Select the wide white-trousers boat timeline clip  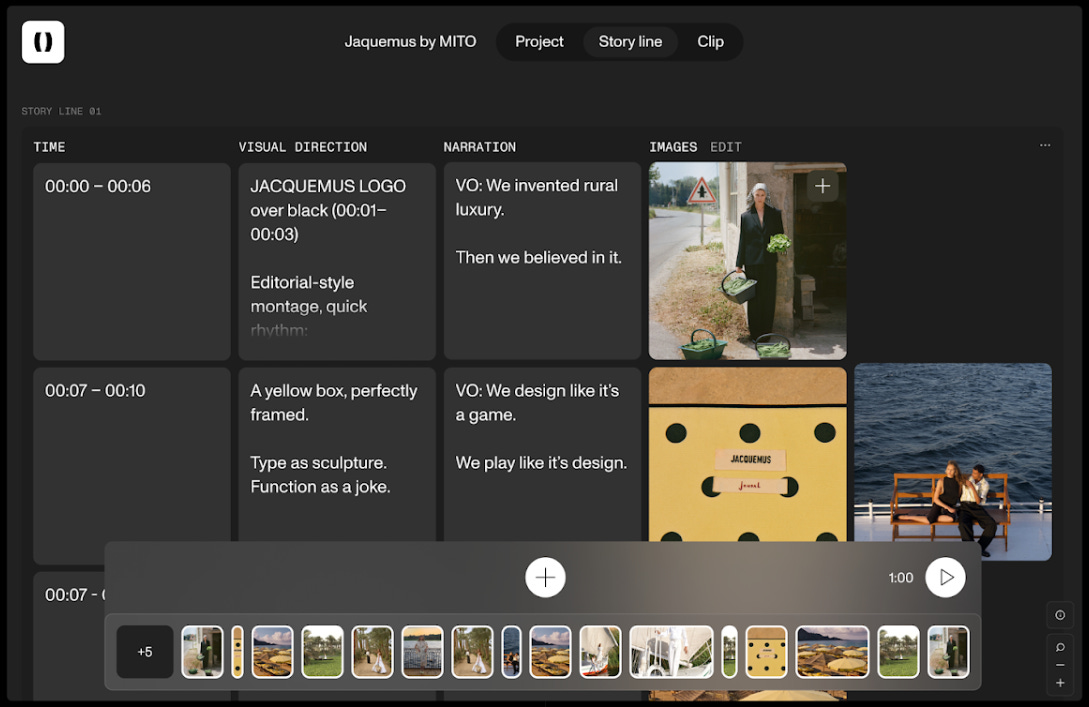pyautogui.click(x=671, y=652)
